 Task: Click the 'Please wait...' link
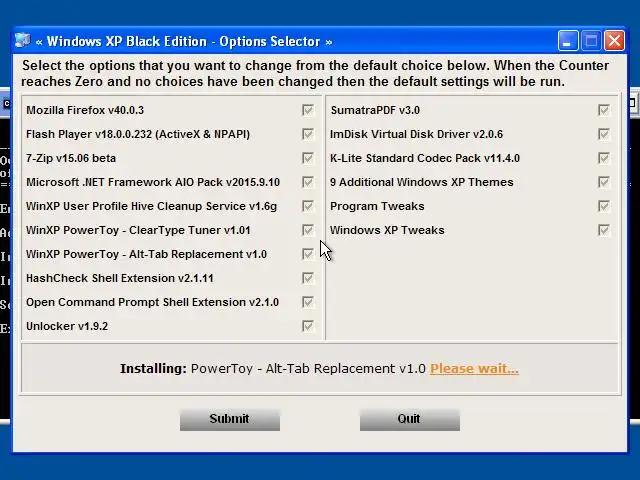pos(474,369)
